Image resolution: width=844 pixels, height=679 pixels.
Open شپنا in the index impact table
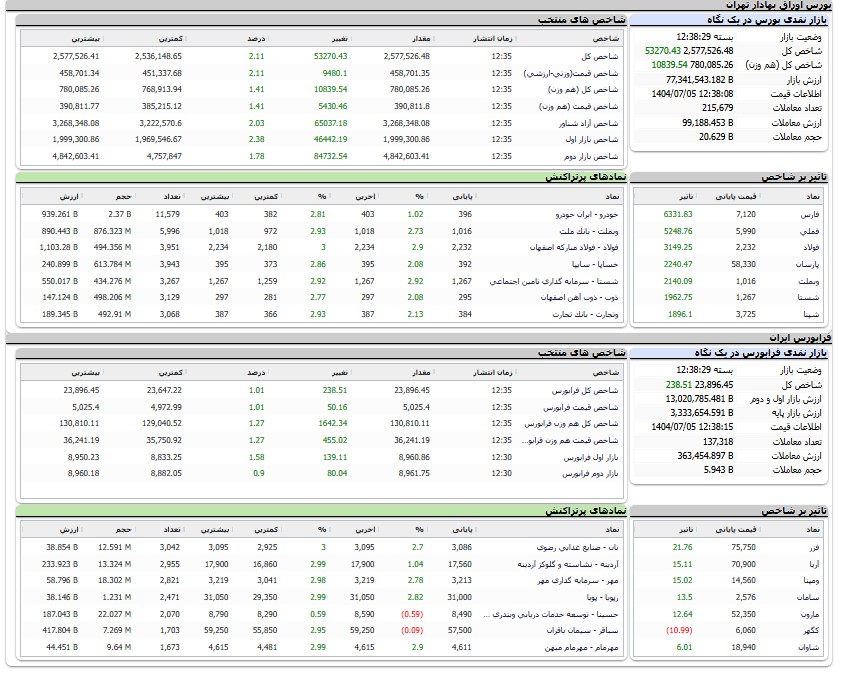coord(811,314)
